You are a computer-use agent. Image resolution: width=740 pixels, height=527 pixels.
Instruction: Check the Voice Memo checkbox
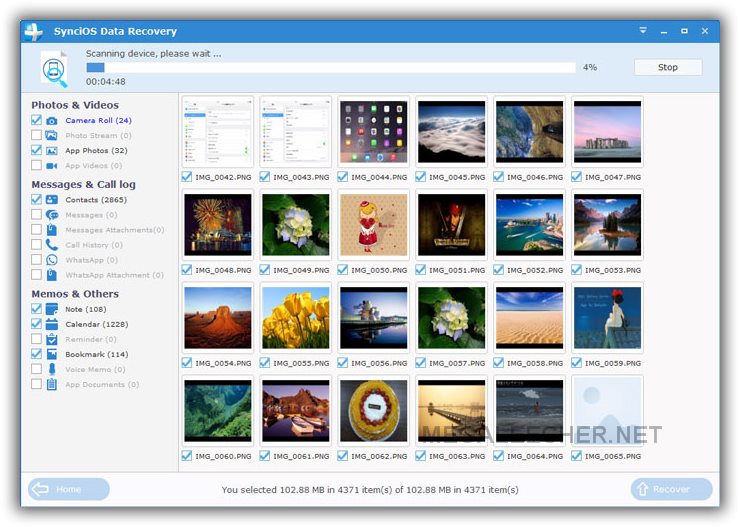[36, 369]
